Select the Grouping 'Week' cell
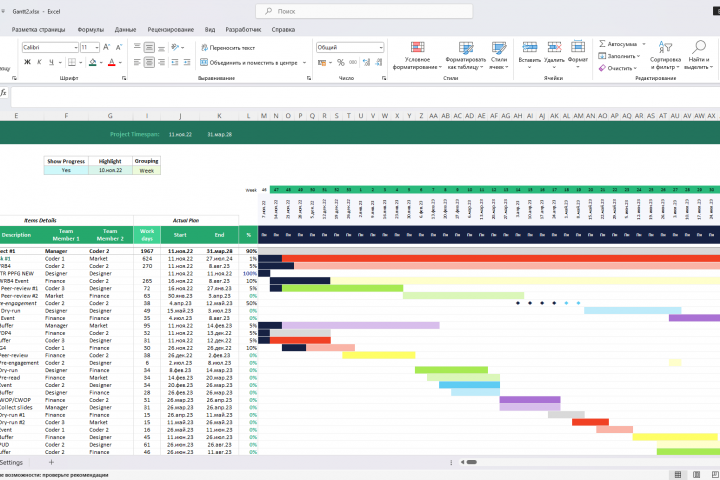This screenshot has height=480, width=720. point(146,170)
